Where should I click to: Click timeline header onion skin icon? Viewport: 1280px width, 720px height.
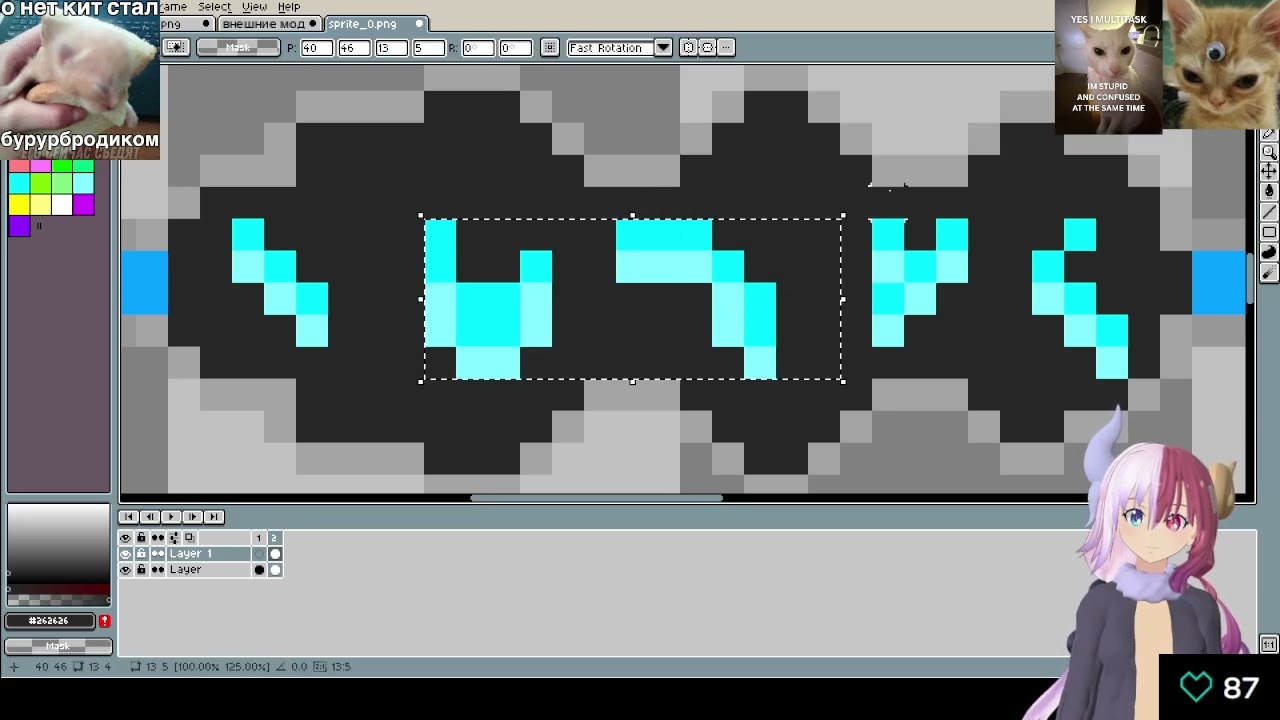(190, 538)
